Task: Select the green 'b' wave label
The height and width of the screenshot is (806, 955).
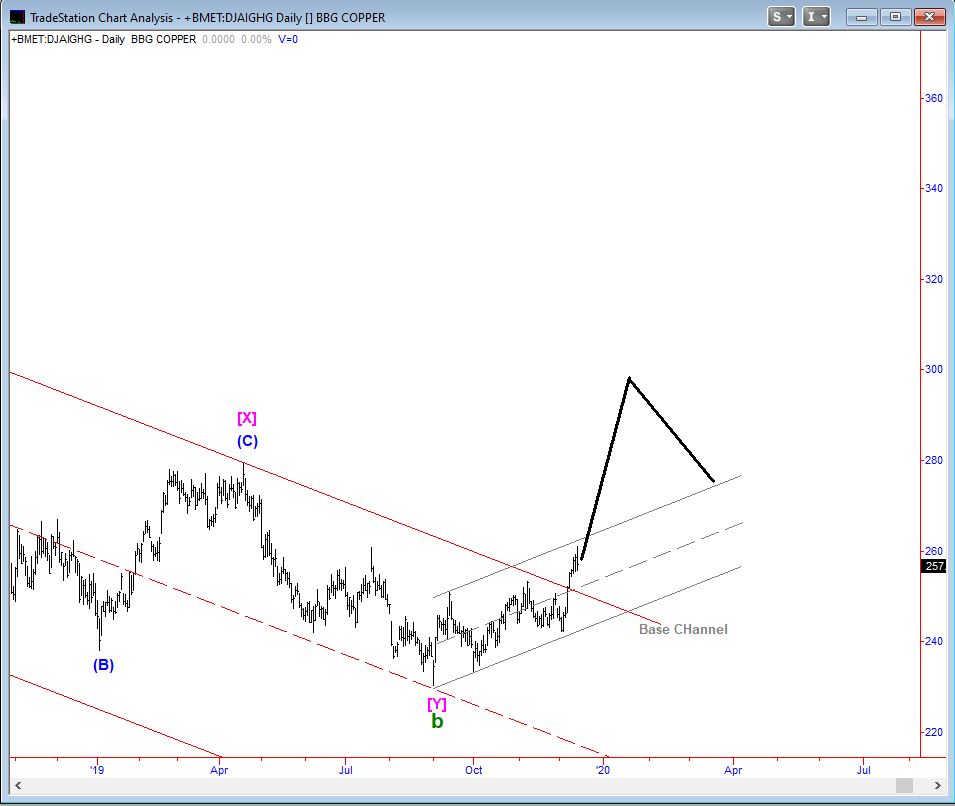Action: [x=437, y=721]
